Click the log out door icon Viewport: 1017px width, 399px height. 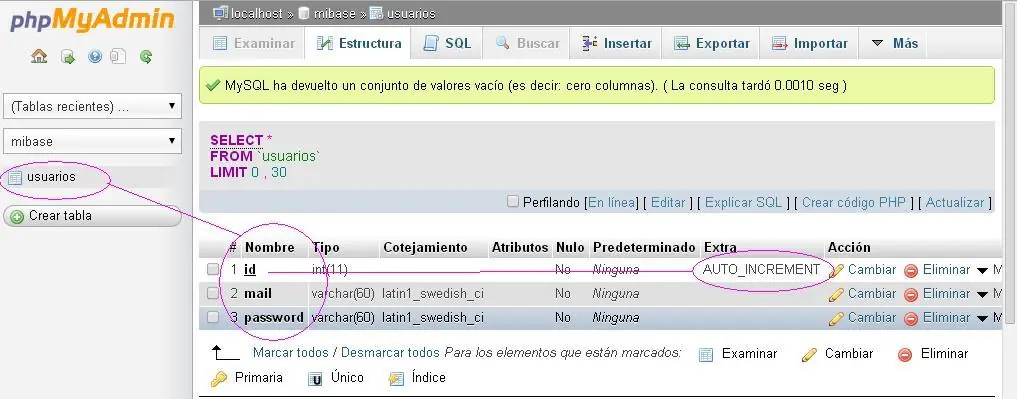point(67,57)
